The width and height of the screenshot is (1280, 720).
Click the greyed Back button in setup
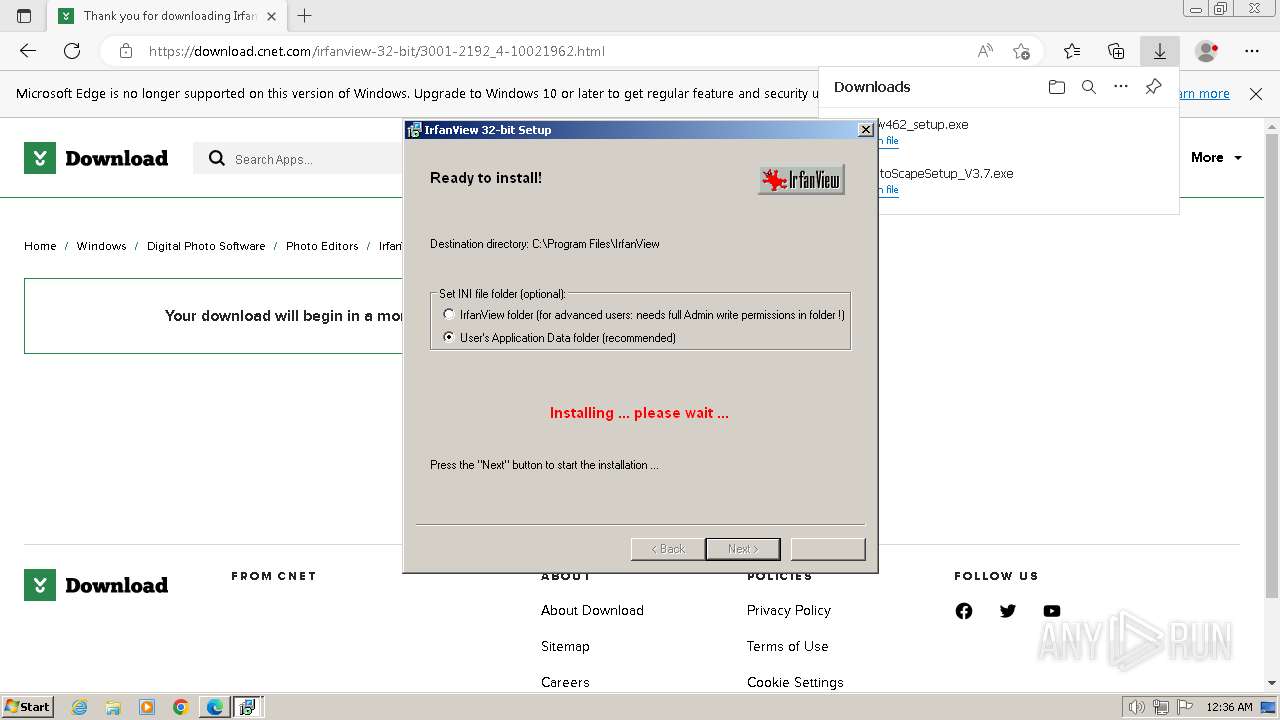click(667, 548)
